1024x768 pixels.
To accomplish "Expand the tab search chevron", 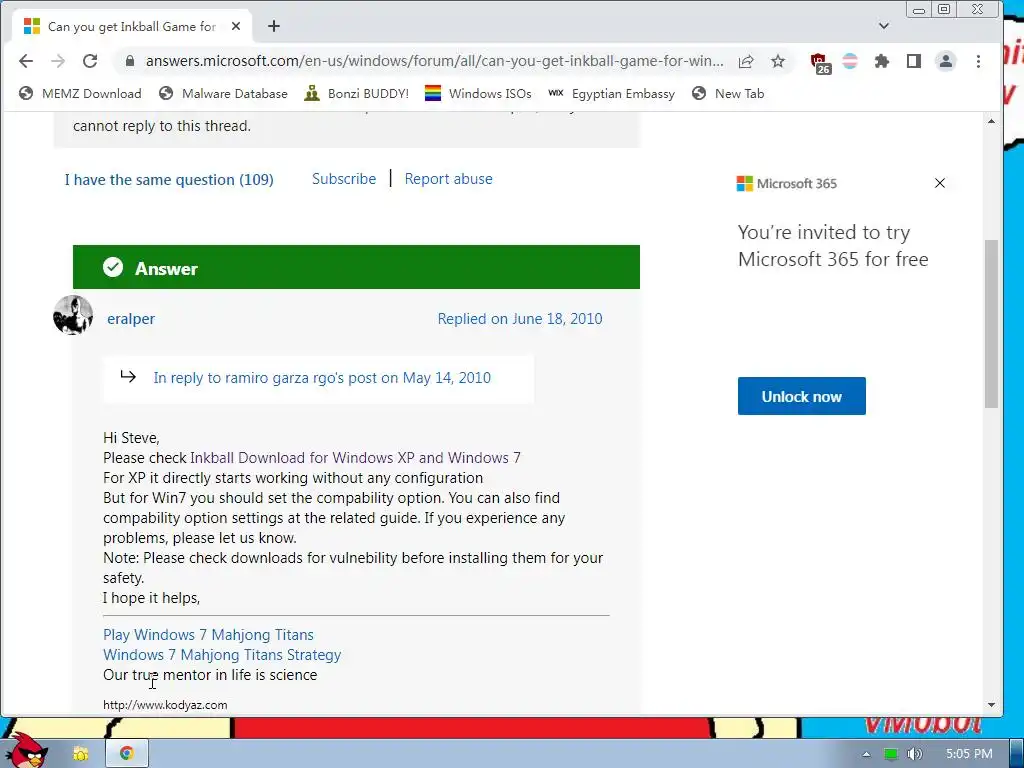I will click(884, 26).
